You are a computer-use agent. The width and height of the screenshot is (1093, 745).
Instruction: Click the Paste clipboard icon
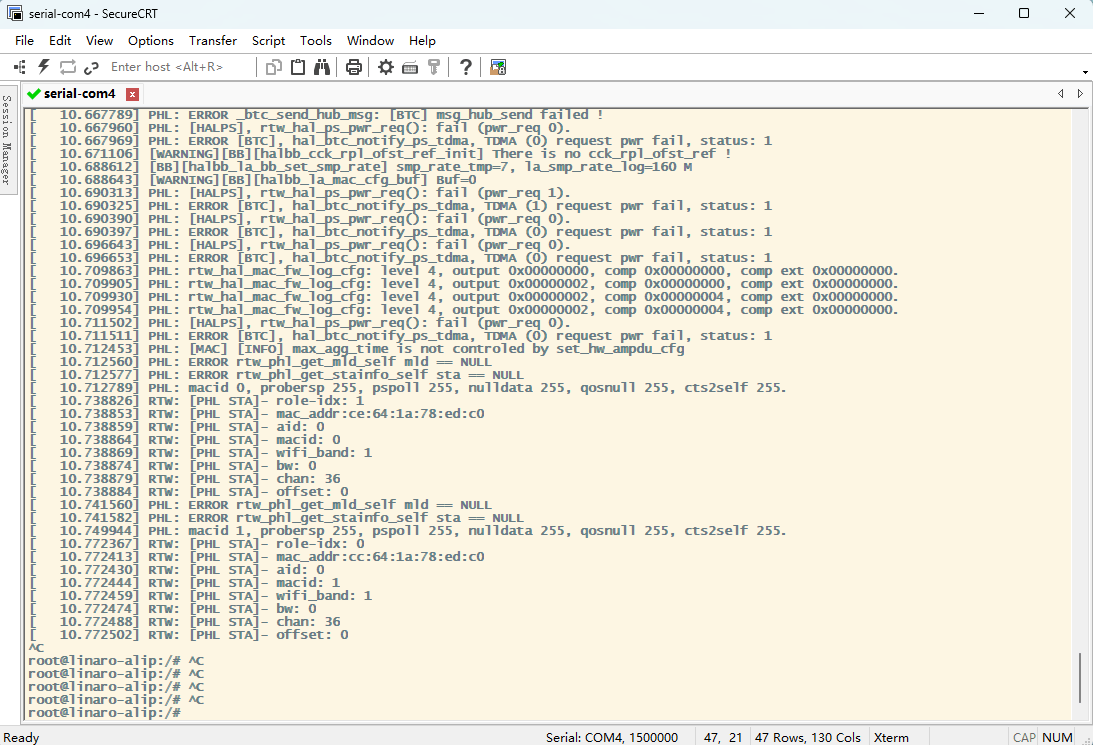[x=298, y=67]
